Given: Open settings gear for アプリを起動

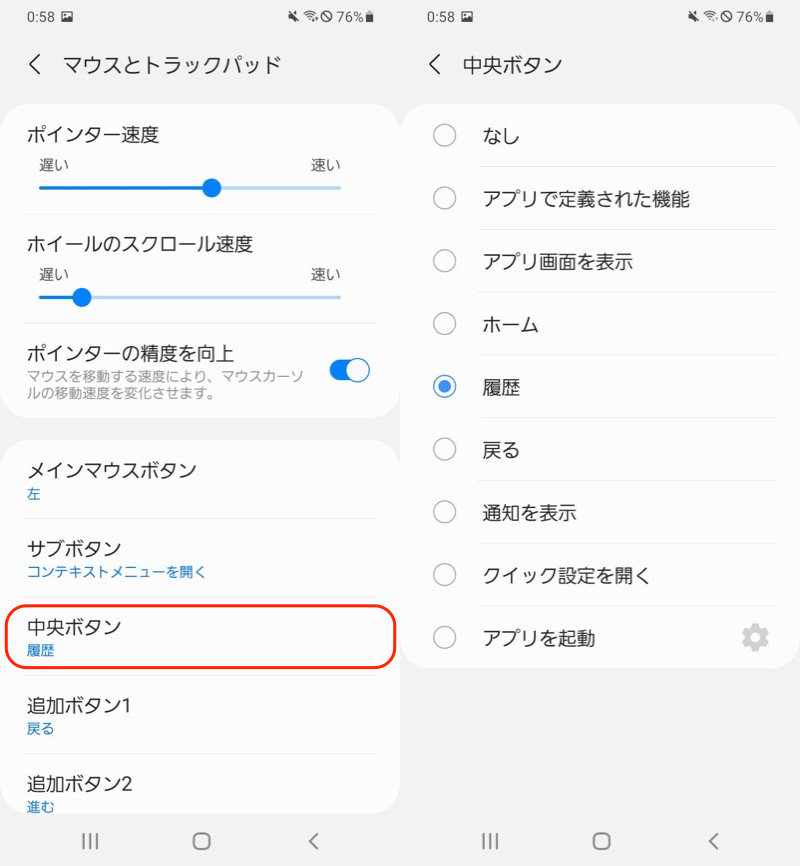Looking at the screenshot, I should (x=755, y=638).
